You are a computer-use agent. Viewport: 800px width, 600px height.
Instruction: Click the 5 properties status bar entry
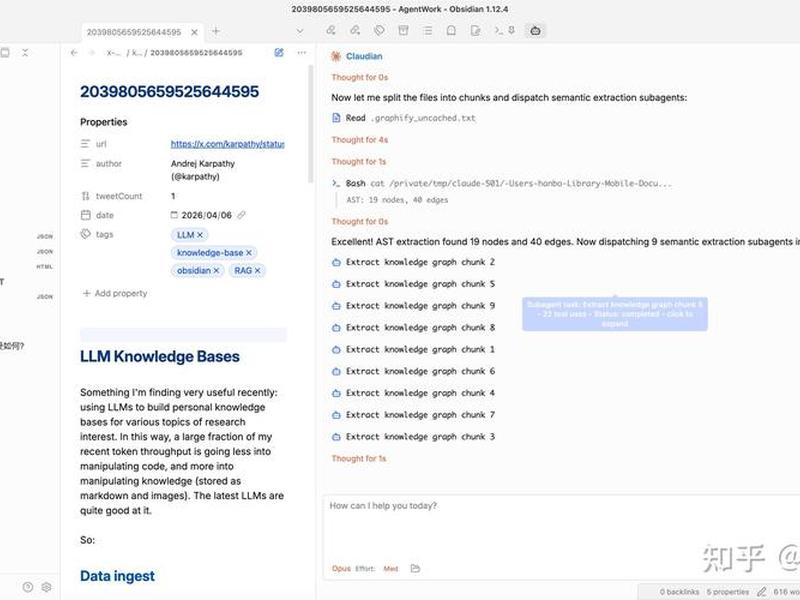[728, 592]
